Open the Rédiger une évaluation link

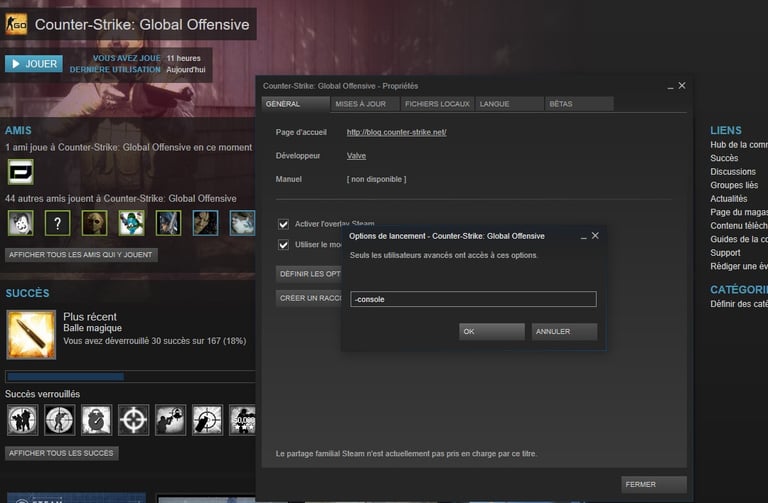(739, 266)
